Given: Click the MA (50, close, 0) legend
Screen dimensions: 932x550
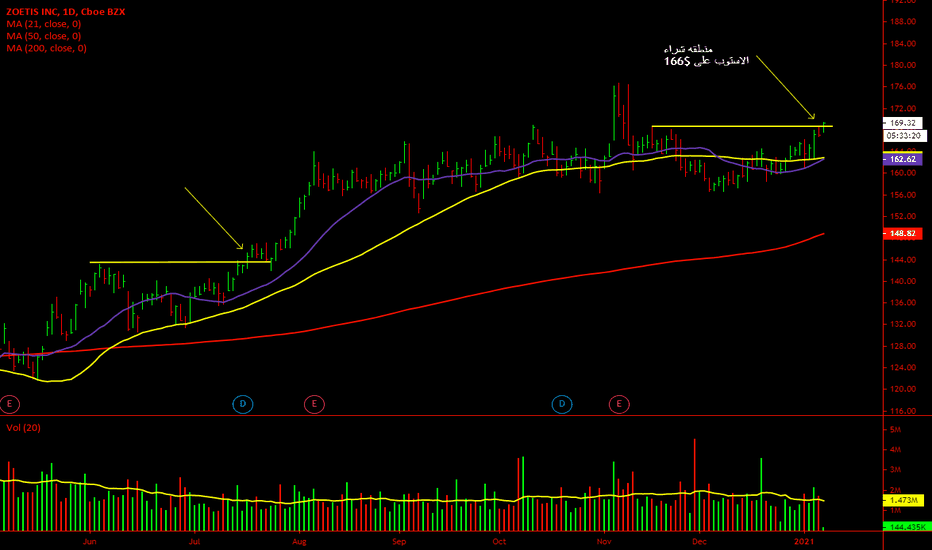Looking at the screenshot, I should click(43, 36).
